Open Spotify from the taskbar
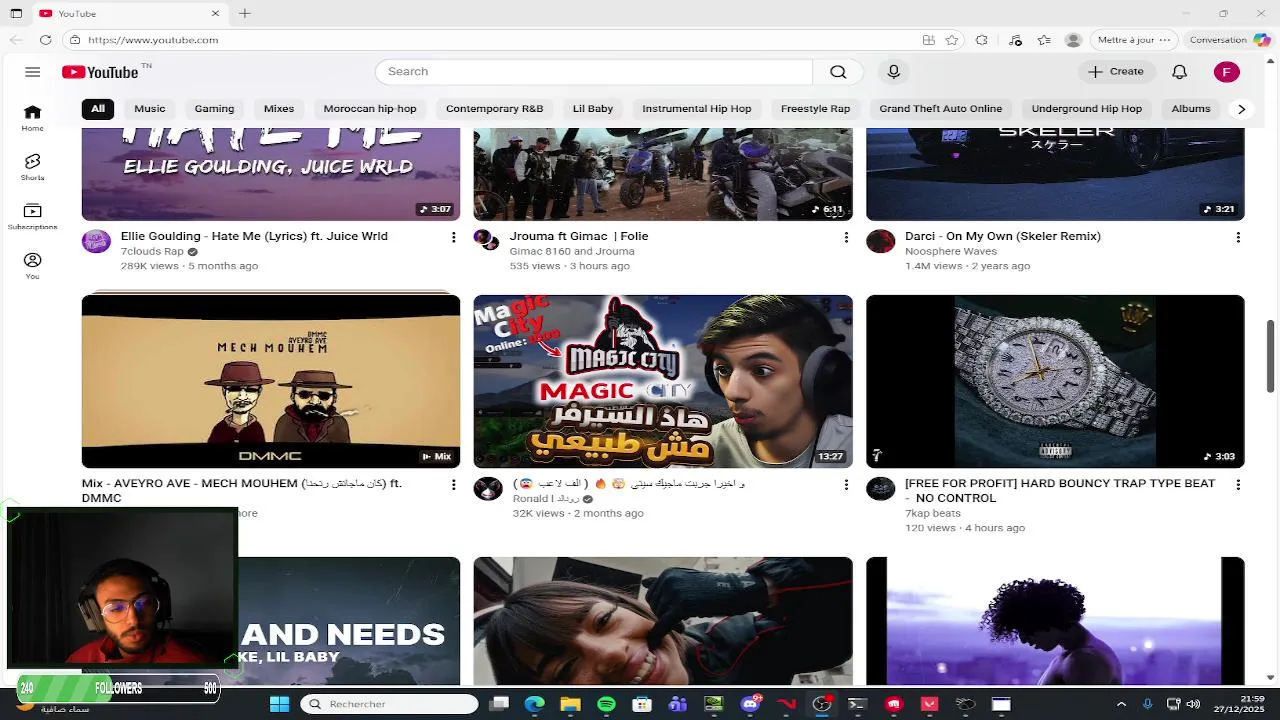The image size is (1280, 720). (x=606, y=704)
